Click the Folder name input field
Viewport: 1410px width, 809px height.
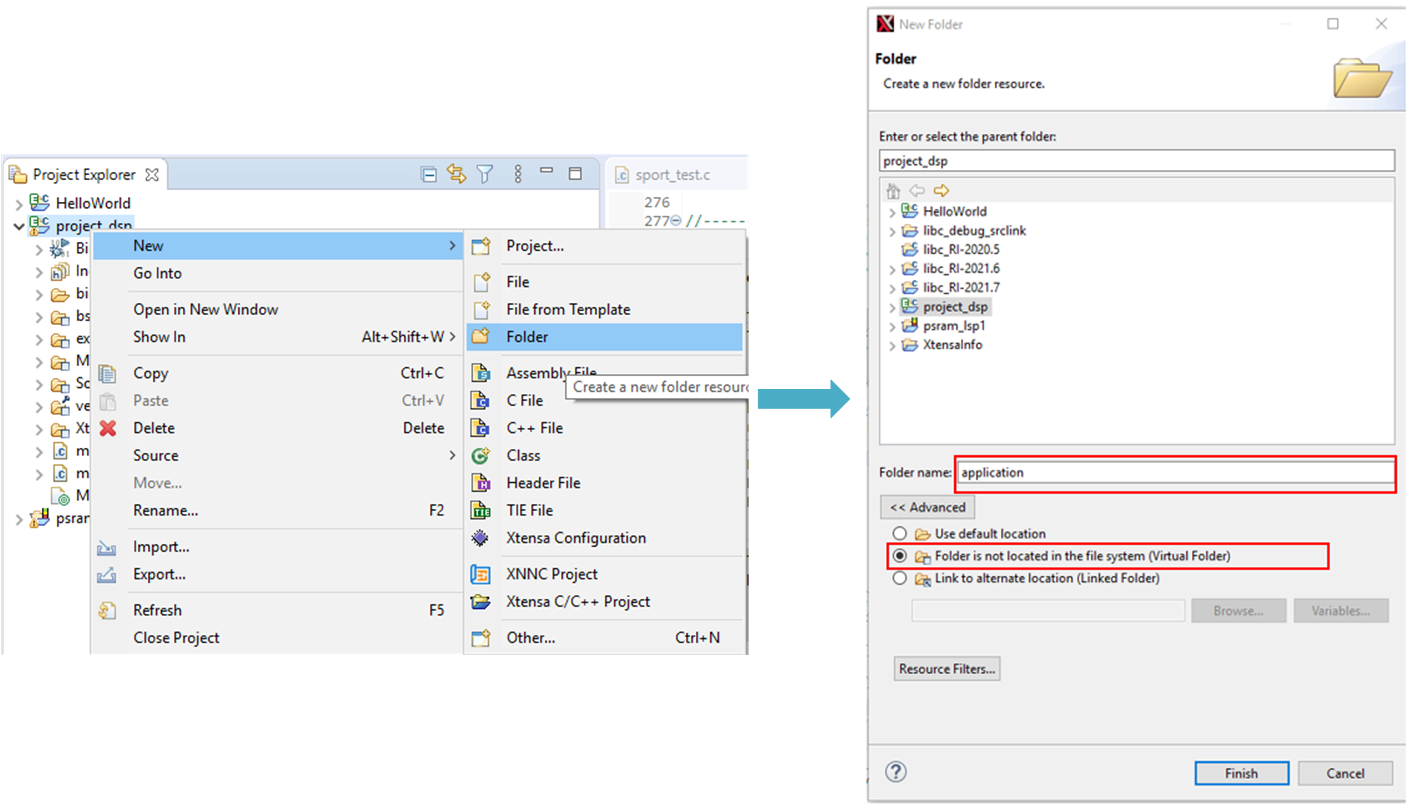(x=1174, y=472)
